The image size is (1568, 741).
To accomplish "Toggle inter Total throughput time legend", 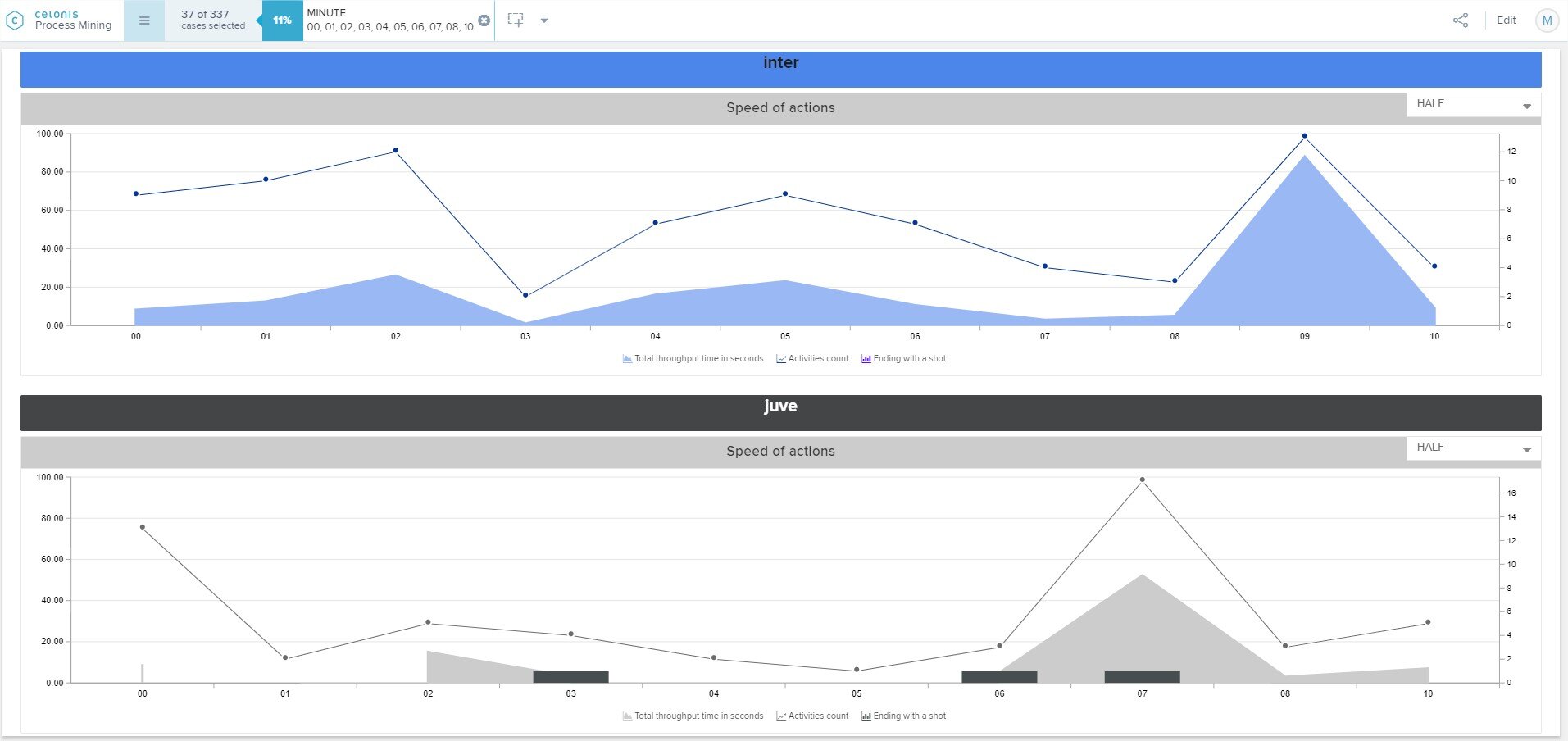I will [693, 359].
